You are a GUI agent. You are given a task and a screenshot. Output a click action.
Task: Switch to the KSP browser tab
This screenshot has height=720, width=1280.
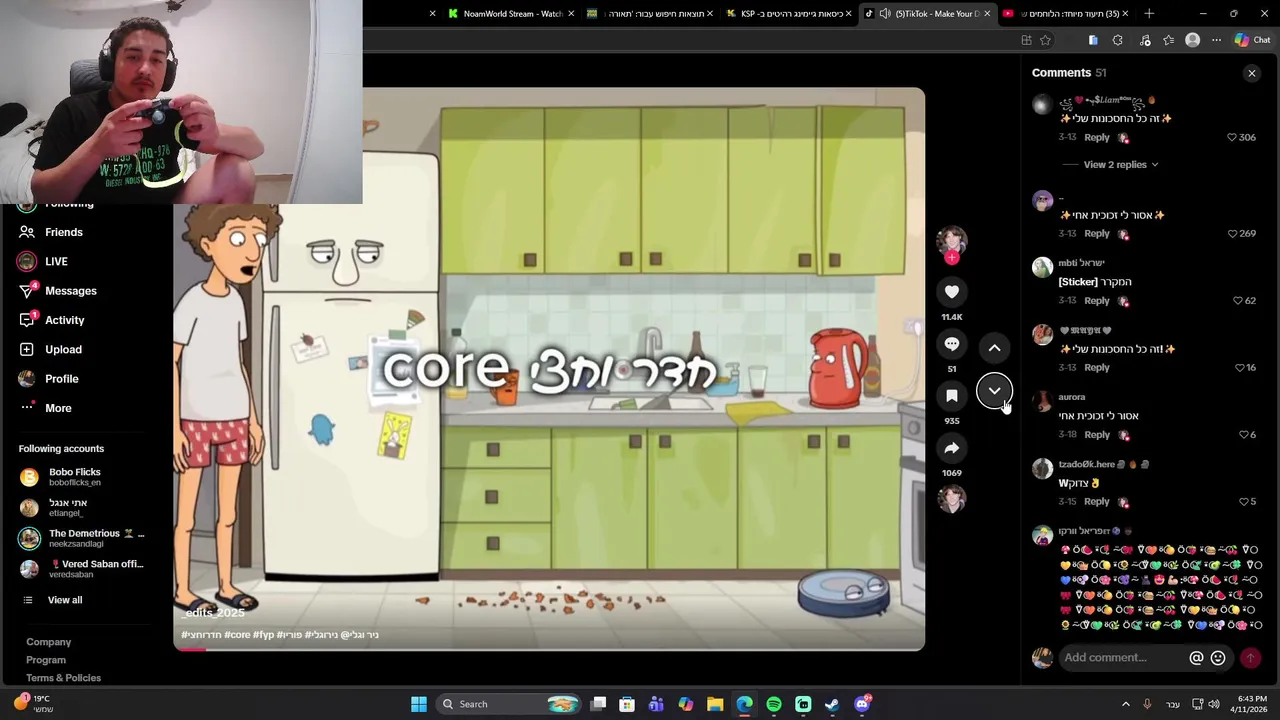(x=790, y=14)
